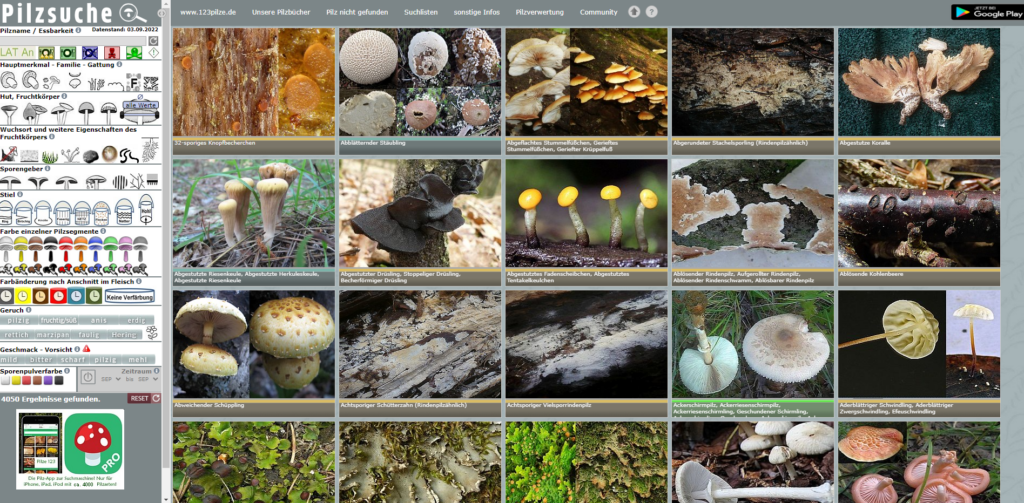
Task: Open the 'Pilzverwertung' menu
Action: click(539, 12)
